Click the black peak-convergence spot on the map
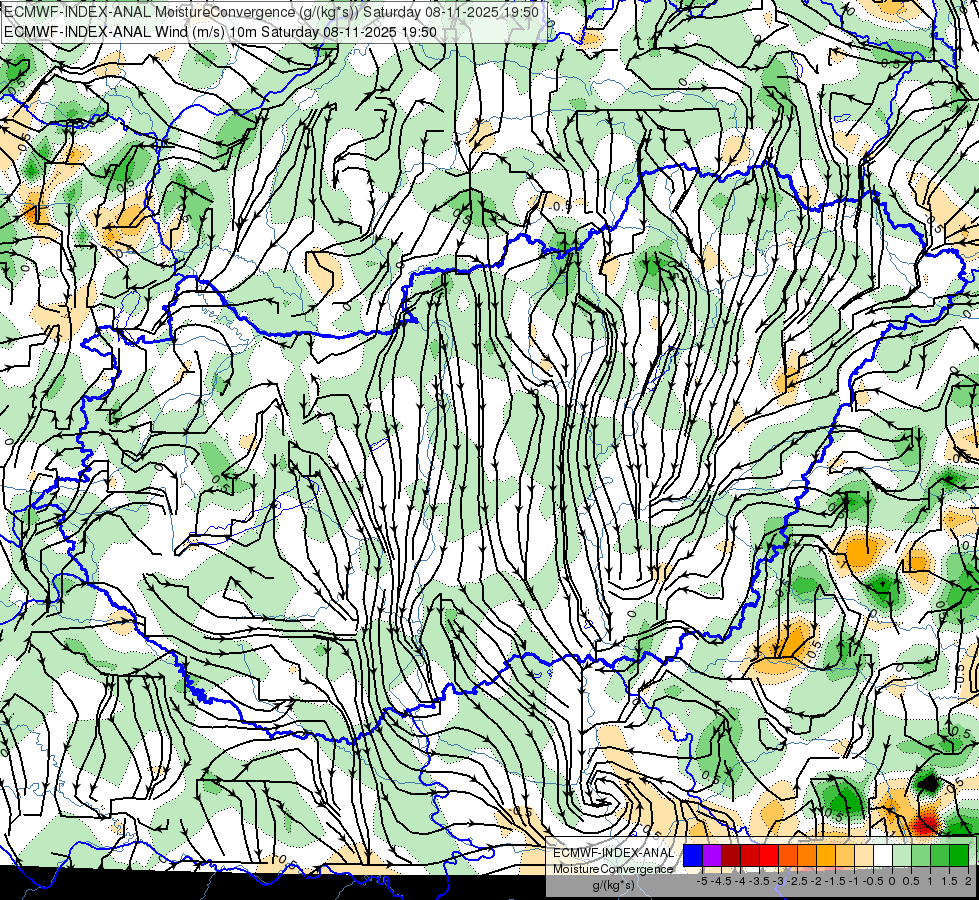 tap(929, 783)
